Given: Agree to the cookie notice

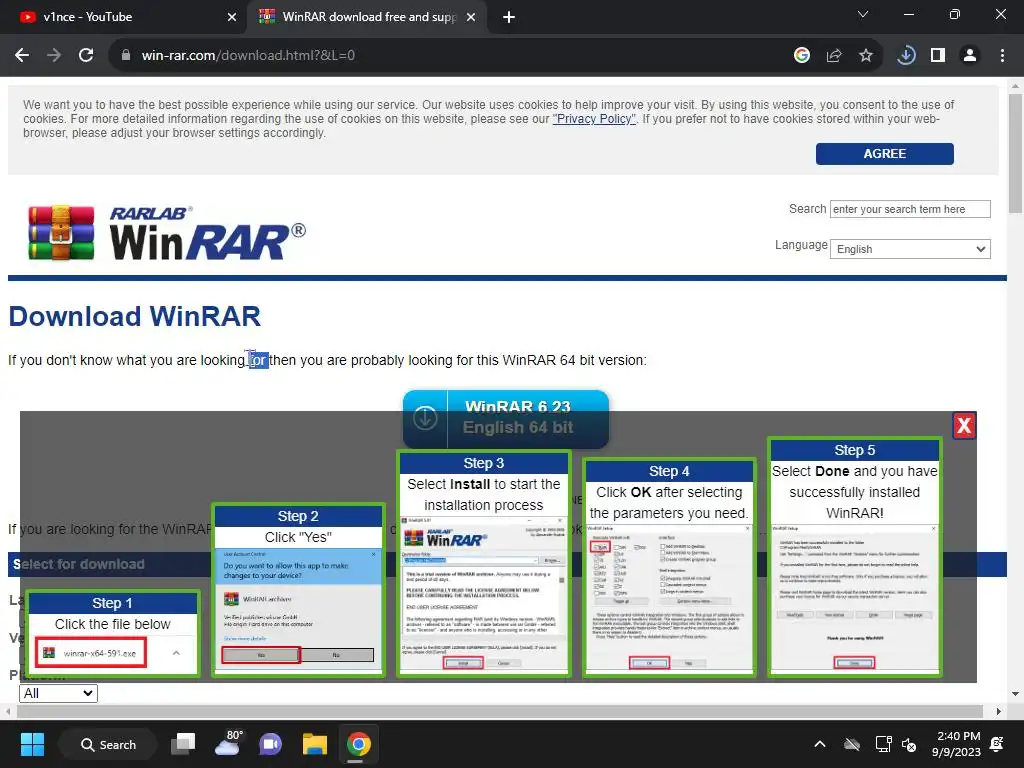Looking at the screenshot, I should 884,154.
